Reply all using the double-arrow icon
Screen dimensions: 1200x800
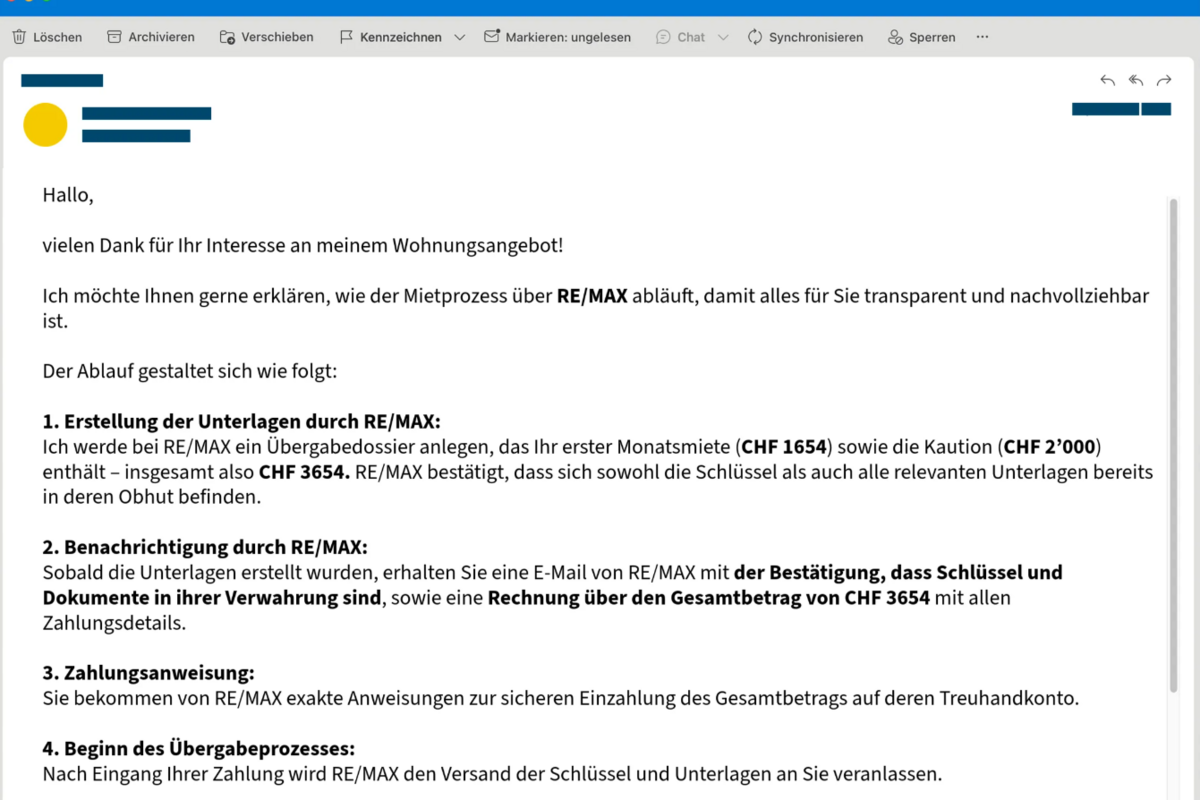(x=1135, y=80)
